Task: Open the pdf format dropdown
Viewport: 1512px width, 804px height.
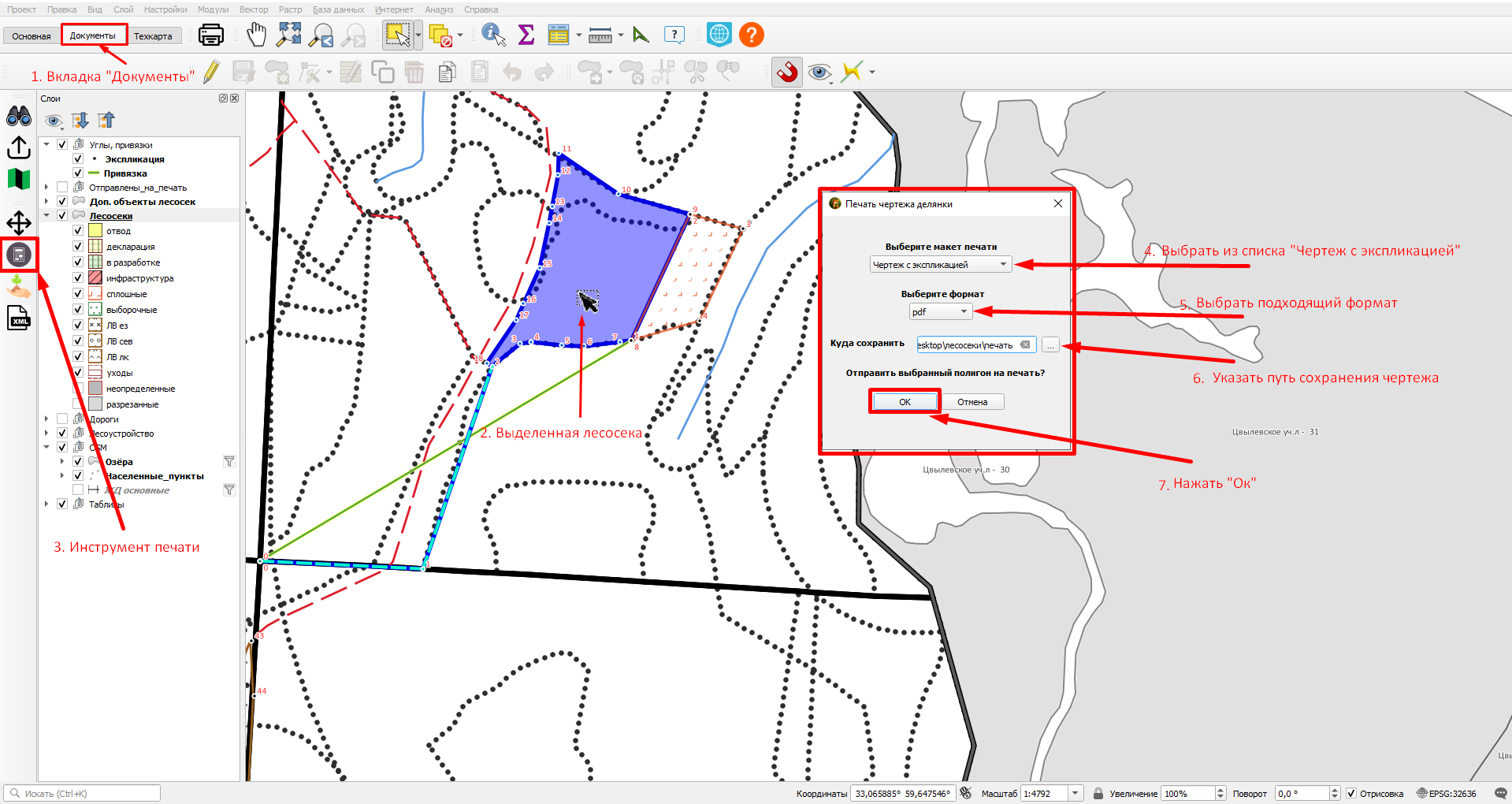Action: (941, 312)
